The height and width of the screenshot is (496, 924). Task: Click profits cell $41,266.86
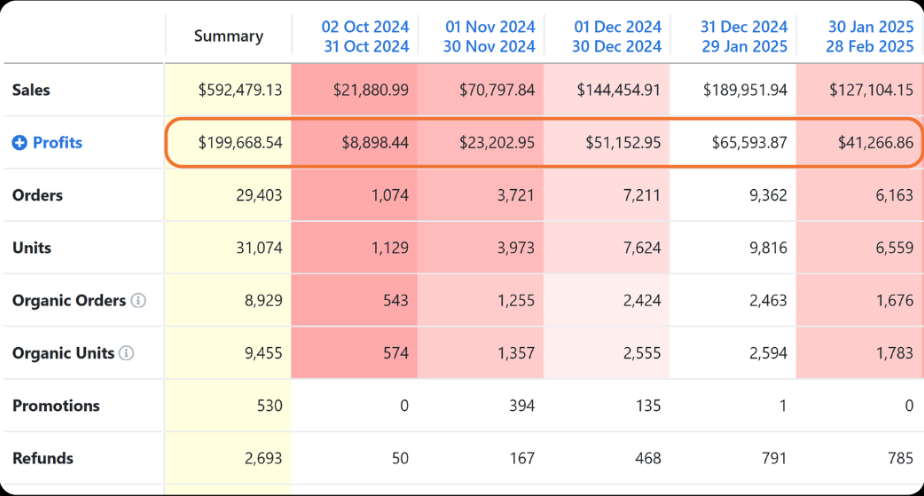click(876, 143)
